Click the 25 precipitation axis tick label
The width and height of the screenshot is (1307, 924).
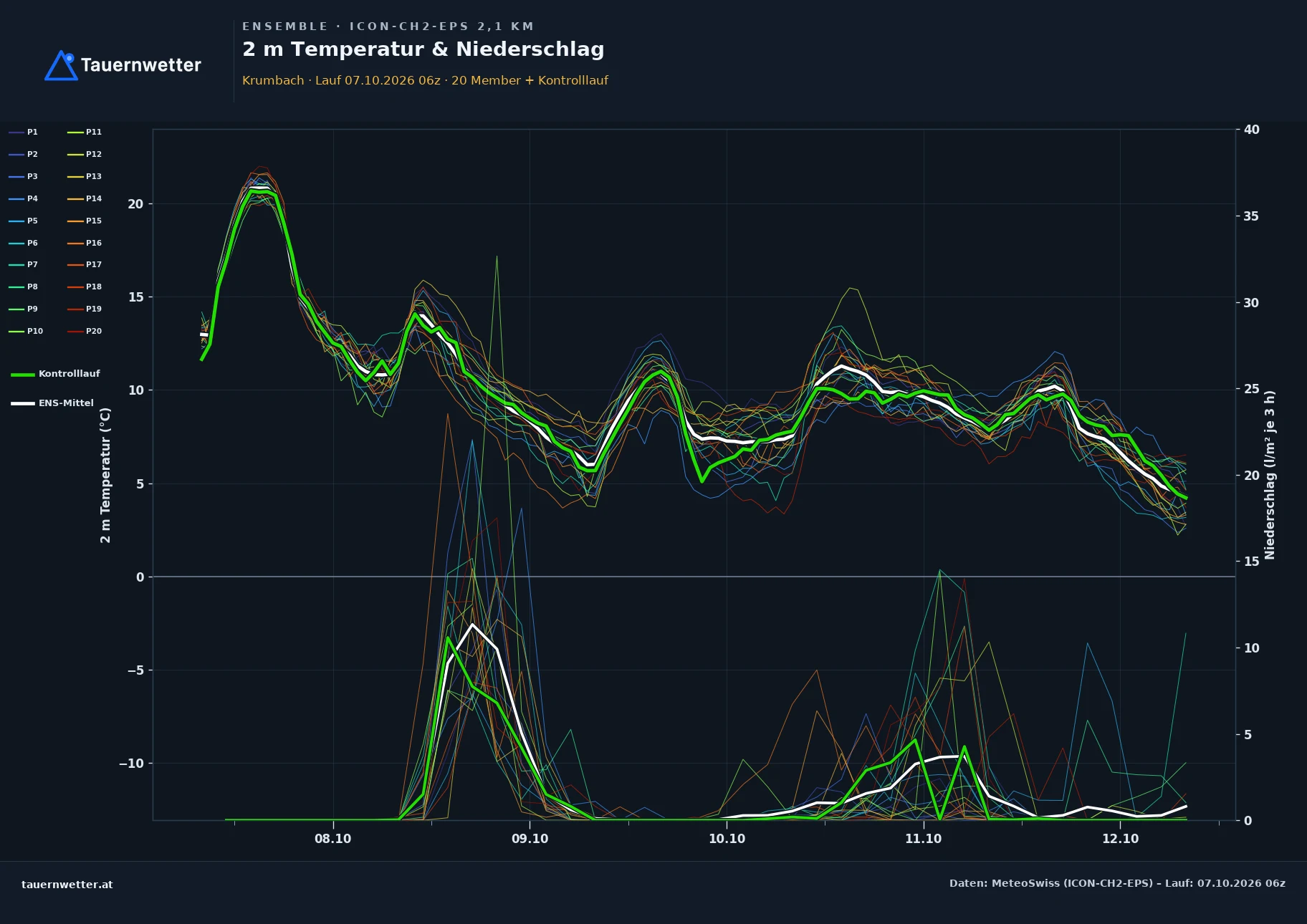[1252, 389]
